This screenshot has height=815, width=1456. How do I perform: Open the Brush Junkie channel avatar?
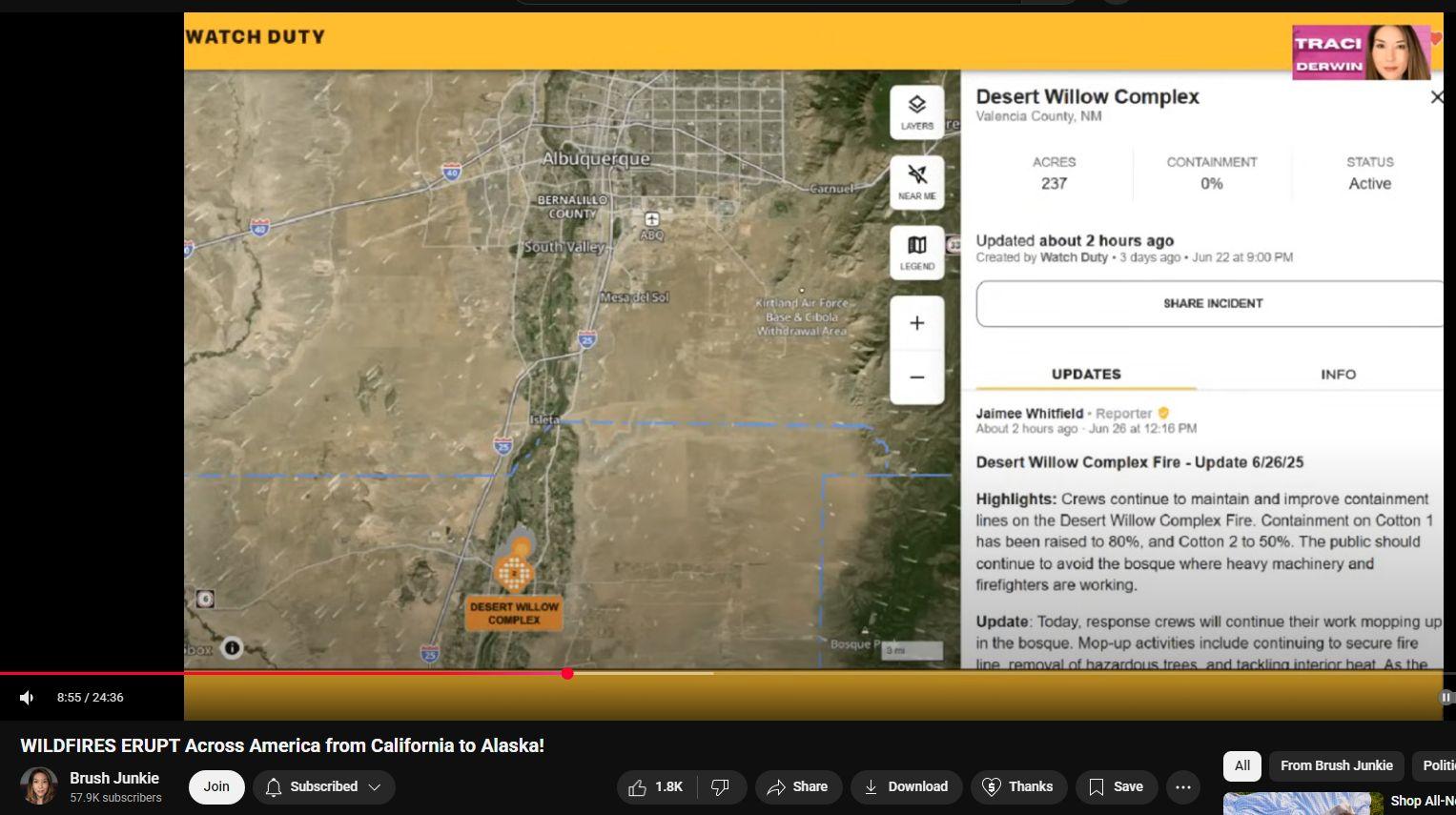(x=39, y=786)
